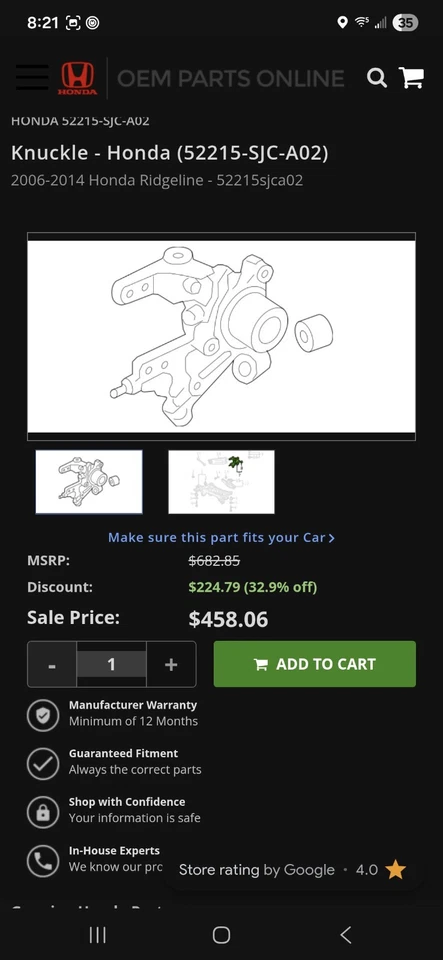
Task: Select the first knuckle thumbnail image
Action: point(89,482)
